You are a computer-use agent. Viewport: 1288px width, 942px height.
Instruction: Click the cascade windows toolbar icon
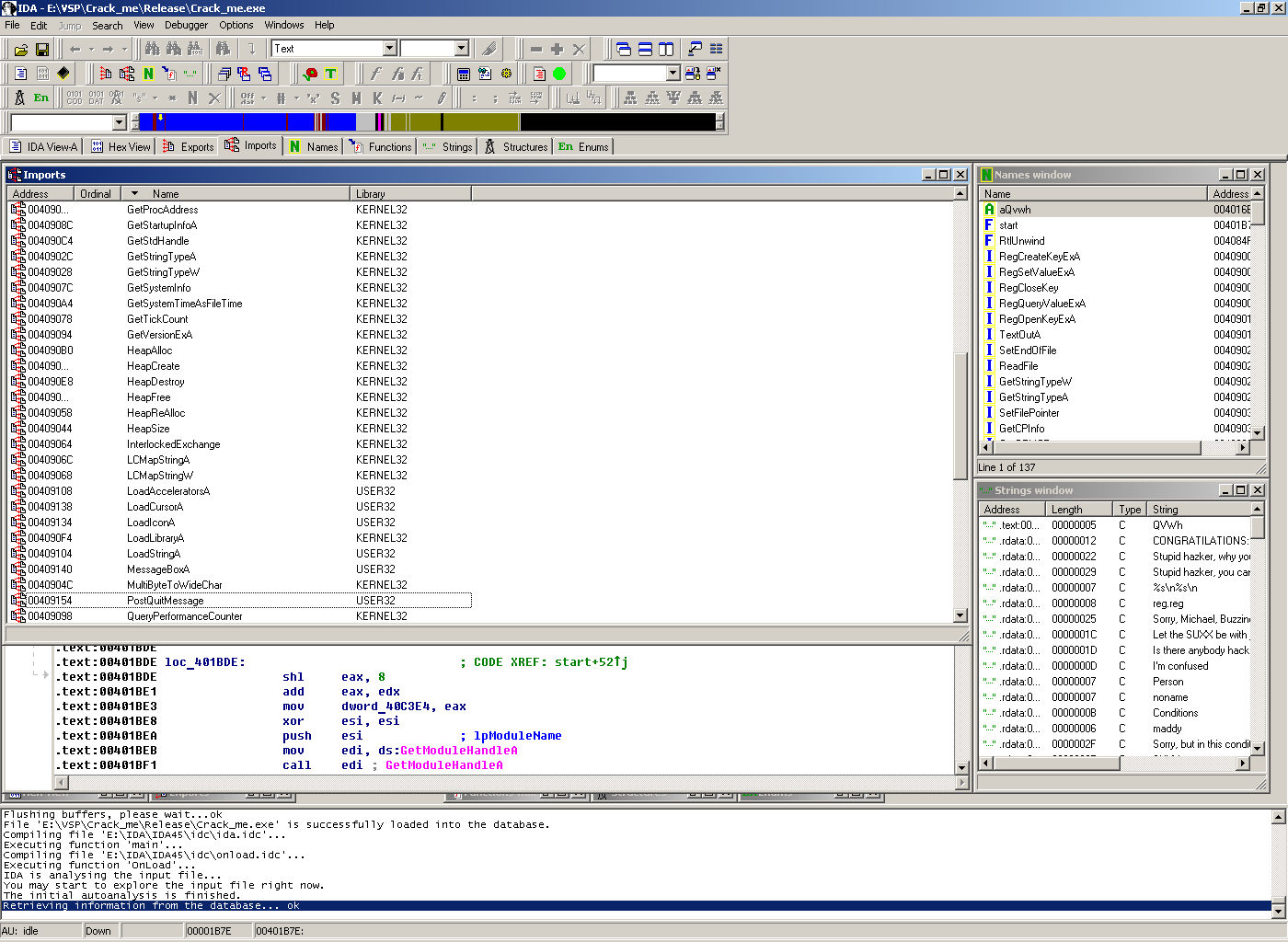pyautogui.click(x=624, y=50)
